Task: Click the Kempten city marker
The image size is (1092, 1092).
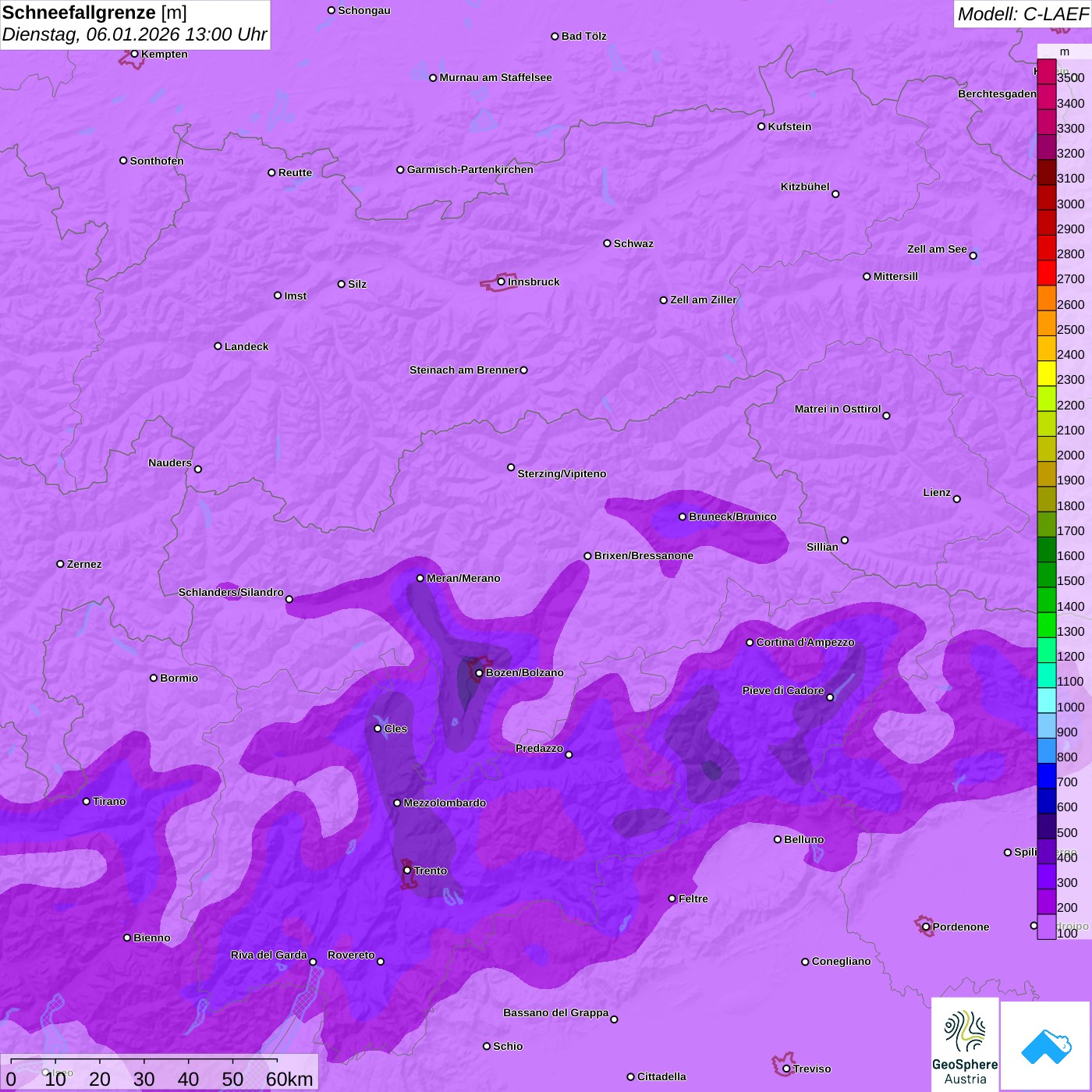Action: 134,54
